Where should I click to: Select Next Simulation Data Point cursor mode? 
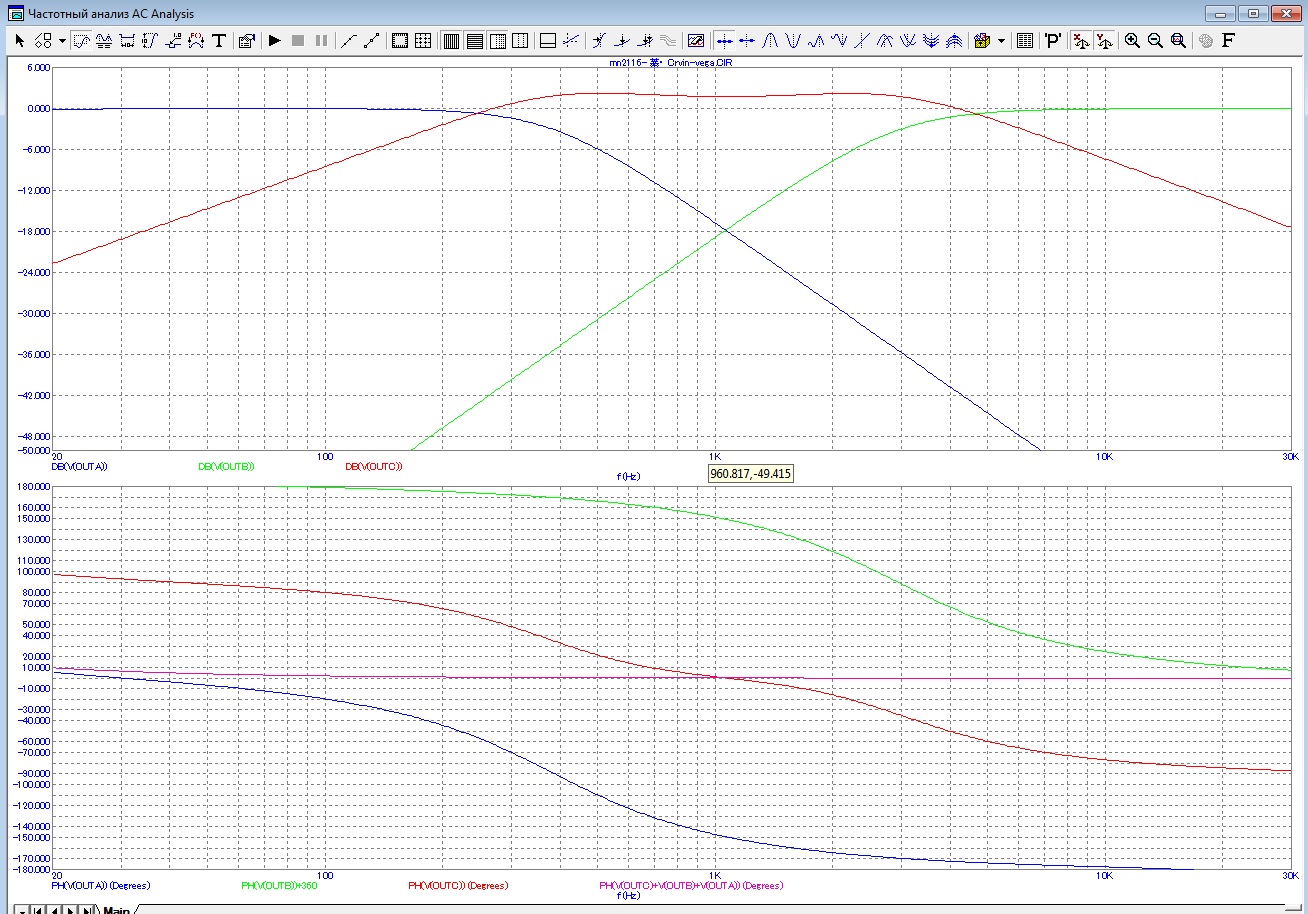tap(724, 41)
